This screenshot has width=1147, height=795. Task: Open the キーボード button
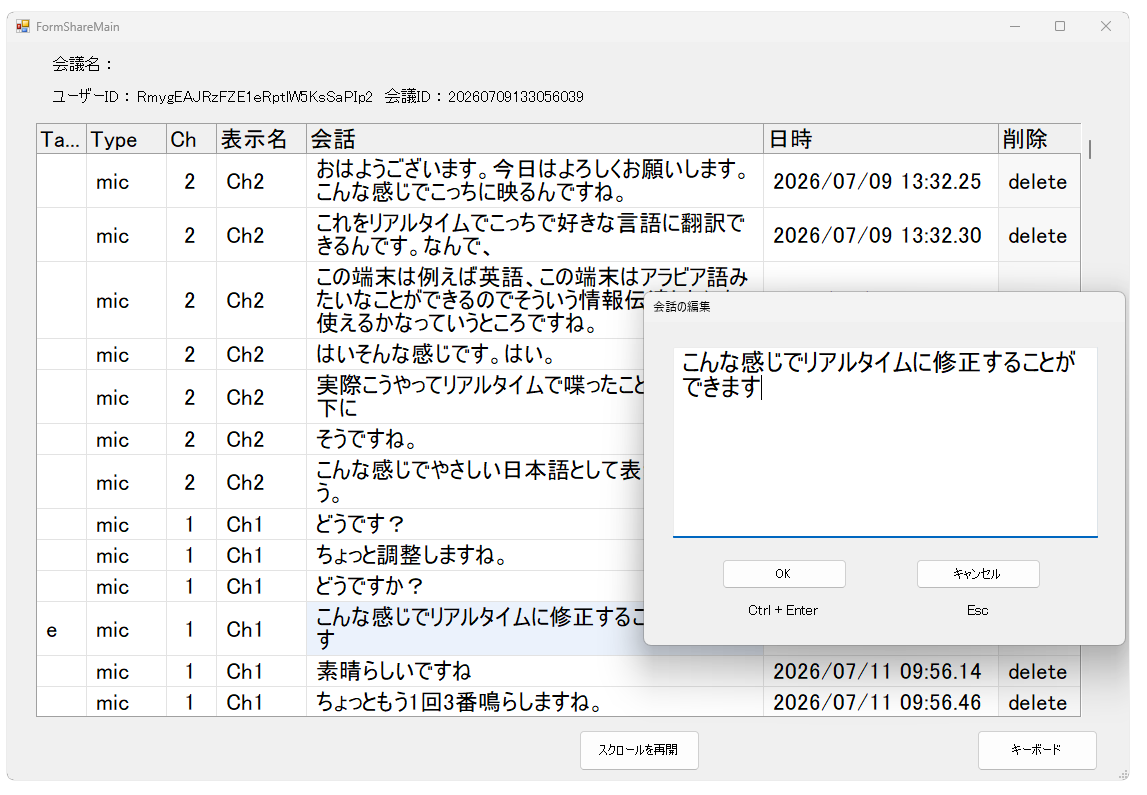(x=1037, y=750)
